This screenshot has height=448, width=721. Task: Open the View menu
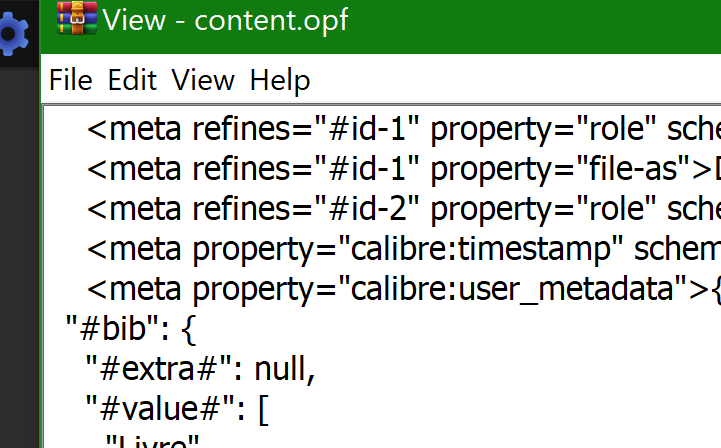click(202, 80)
